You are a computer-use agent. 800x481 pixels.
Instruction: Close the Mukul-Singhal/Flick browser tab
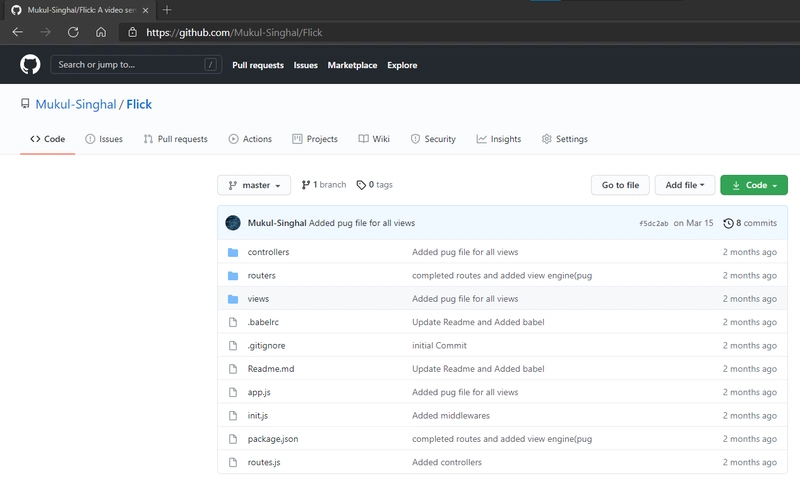[145, 10]
